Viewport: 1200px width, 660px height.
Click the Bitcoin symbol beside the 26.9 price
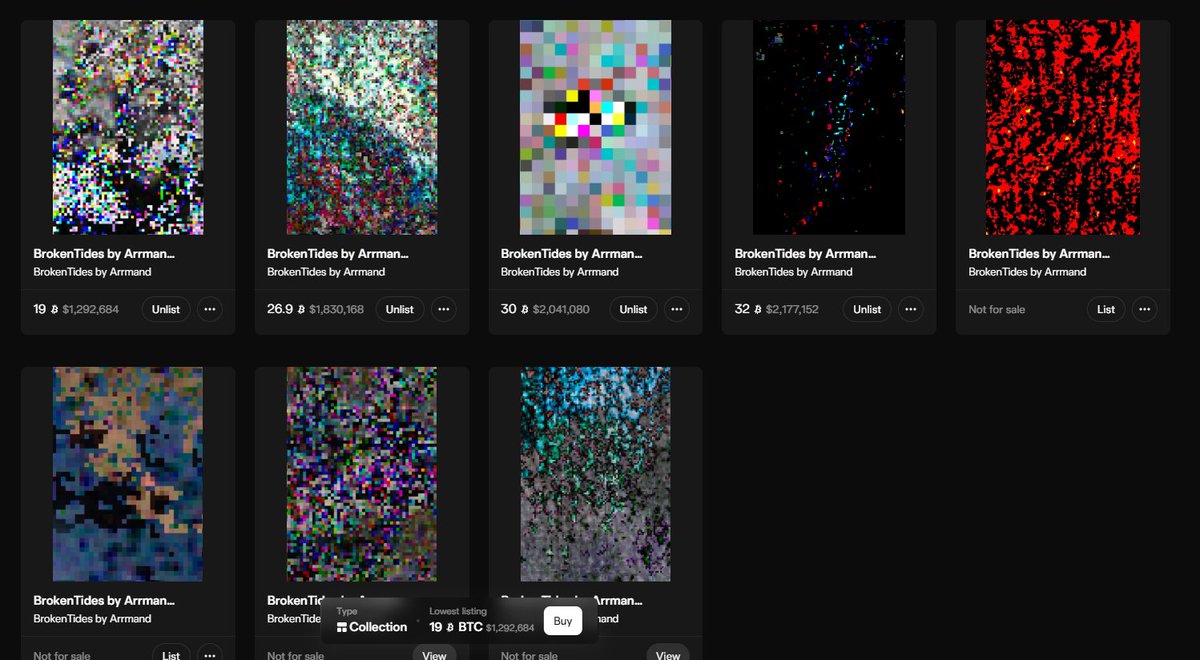pos(301,309)
